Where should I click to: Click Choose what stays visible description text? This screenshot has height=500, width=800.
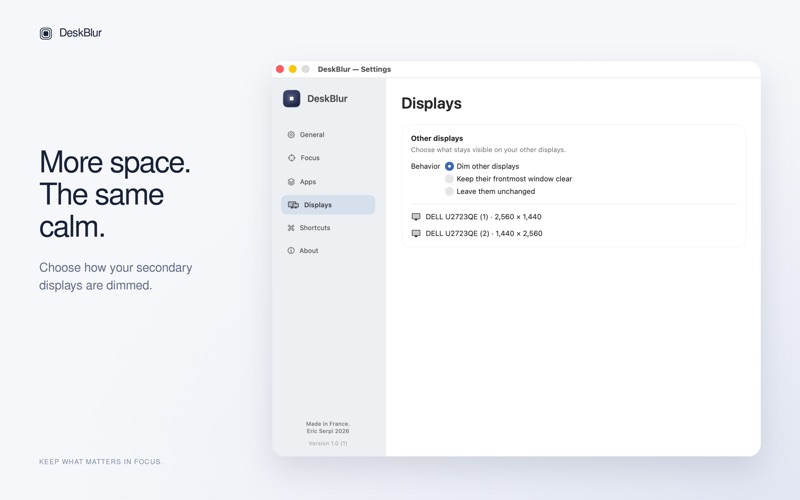488,150
